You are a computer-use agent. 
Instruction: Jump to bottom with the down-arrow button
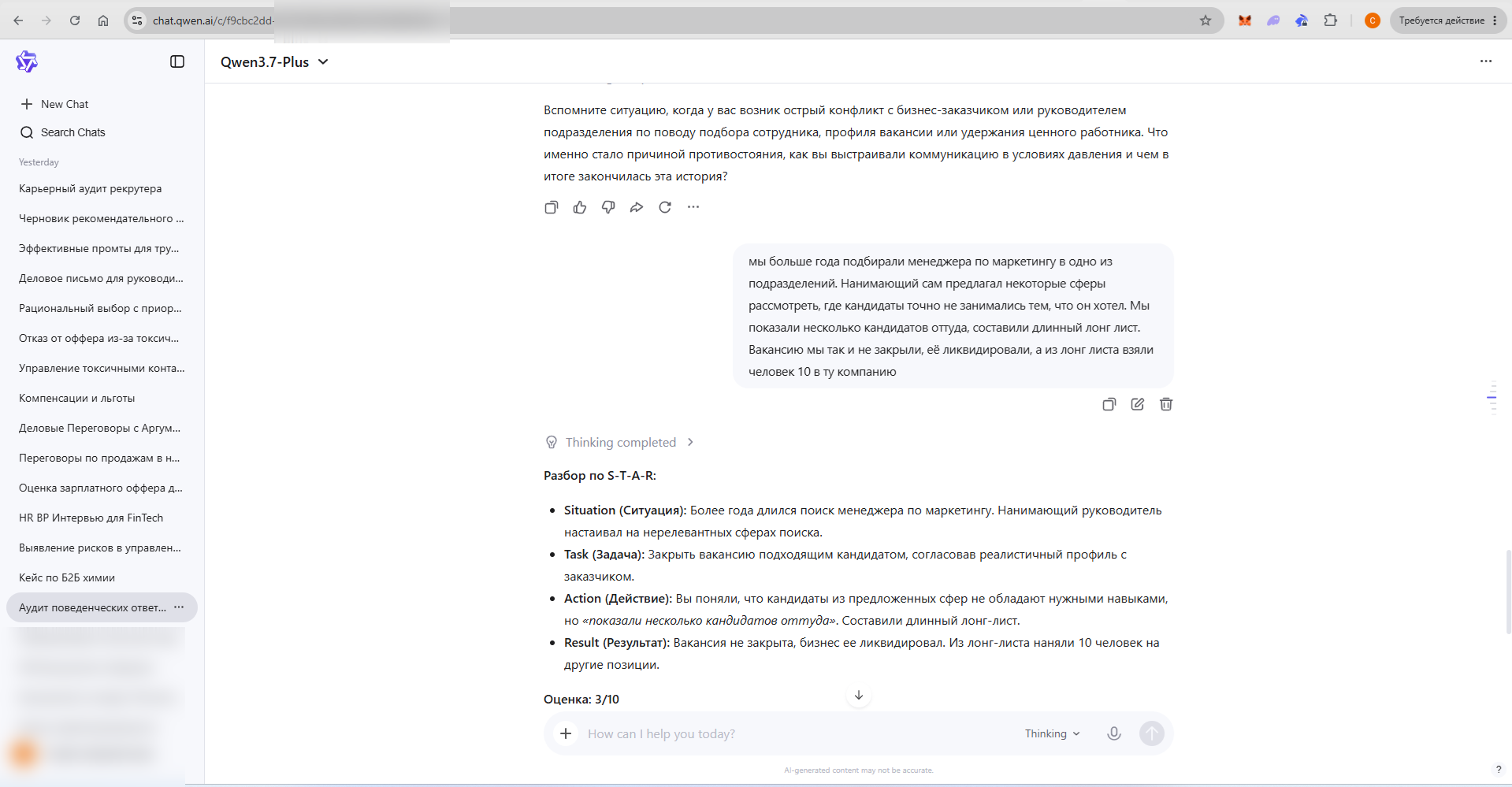pyautogui.click(x=859, y=696)
